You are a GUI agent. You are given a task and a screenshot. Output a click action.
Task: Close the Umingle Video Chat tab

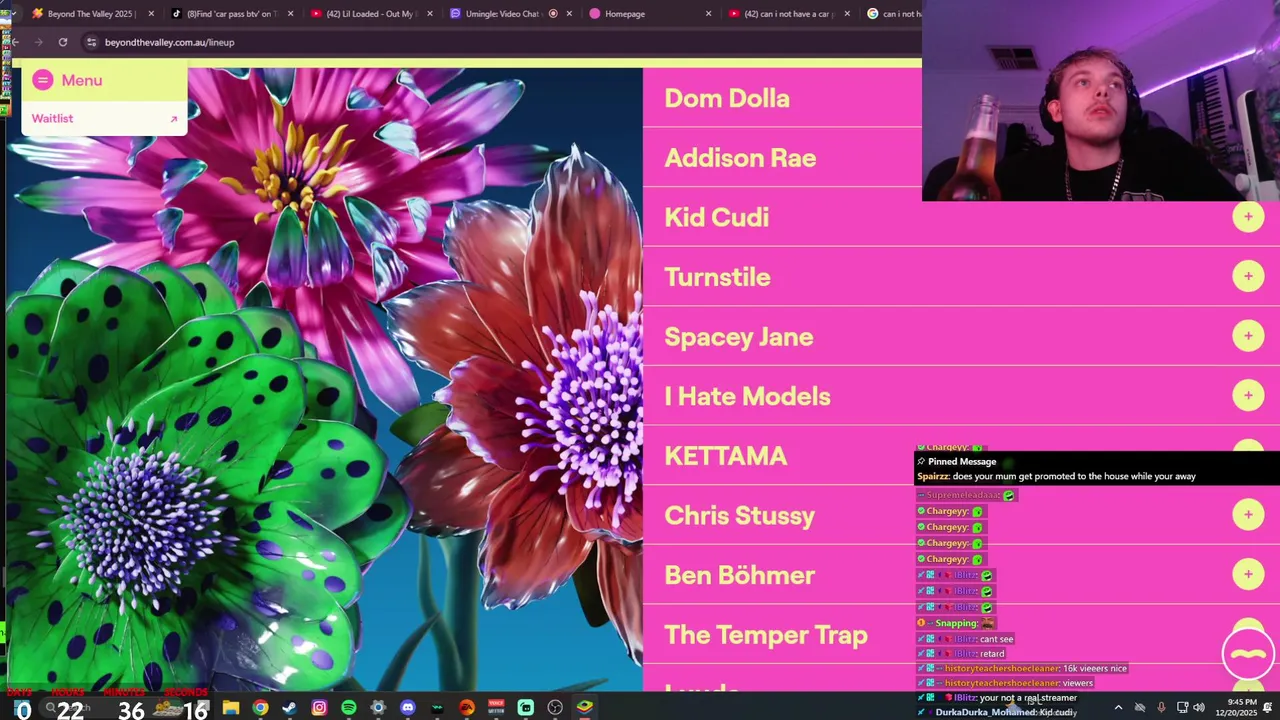(569, 14)
